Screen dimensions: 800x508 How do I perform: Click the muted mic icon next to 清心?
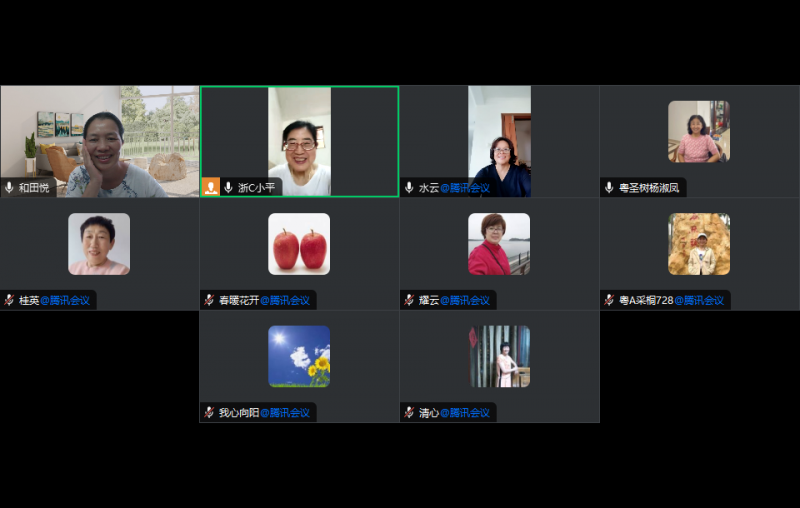[409, 412]
